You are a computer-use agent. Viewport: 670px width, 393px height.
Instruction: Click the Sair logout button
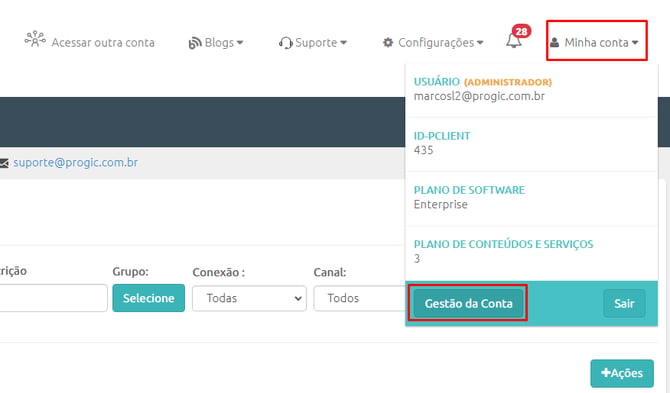[x=624, y=303]
